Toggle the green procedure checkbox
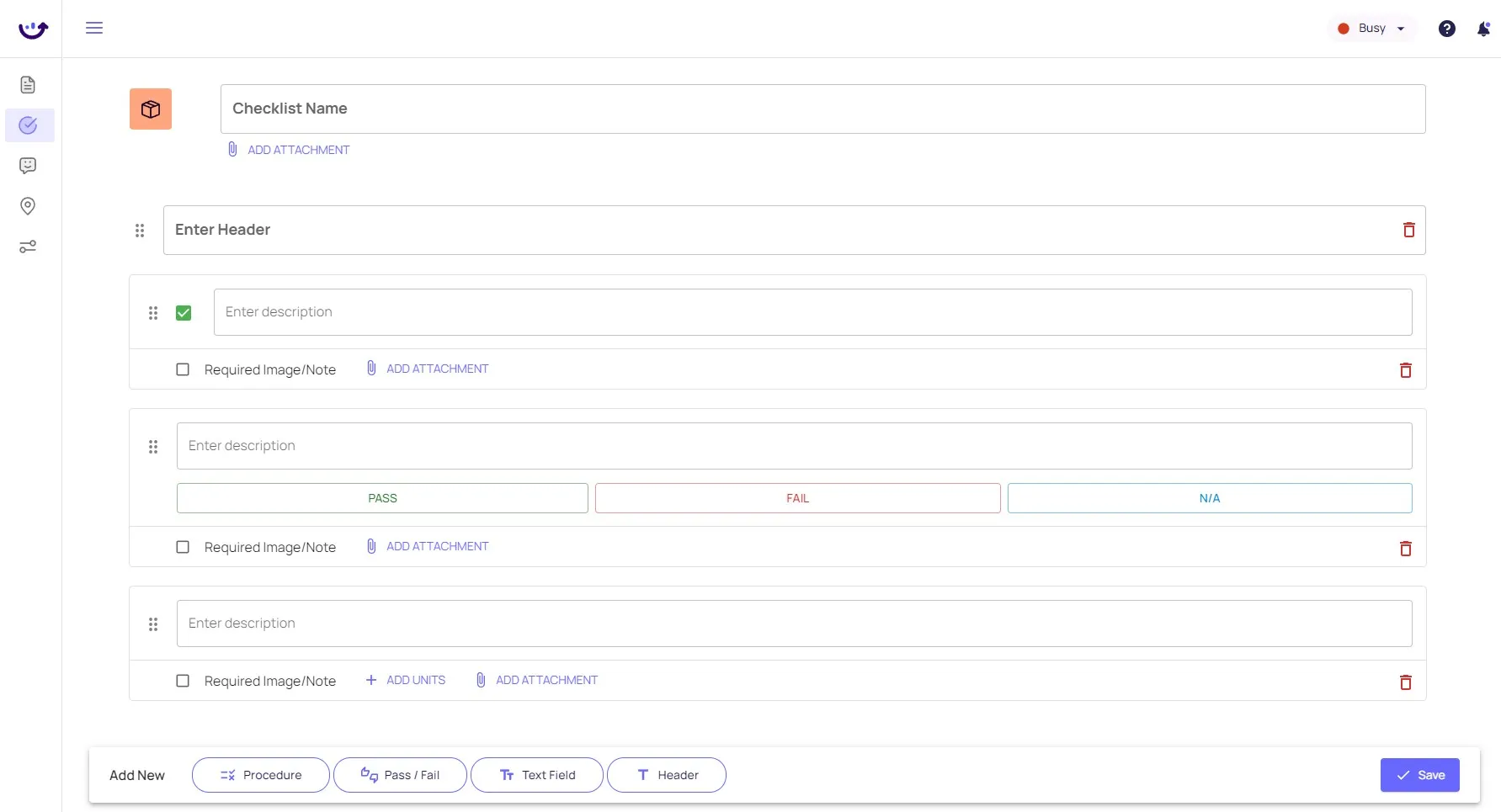Screen dimensions: 1501x812 pyautogui.click(x=184, y=313)
